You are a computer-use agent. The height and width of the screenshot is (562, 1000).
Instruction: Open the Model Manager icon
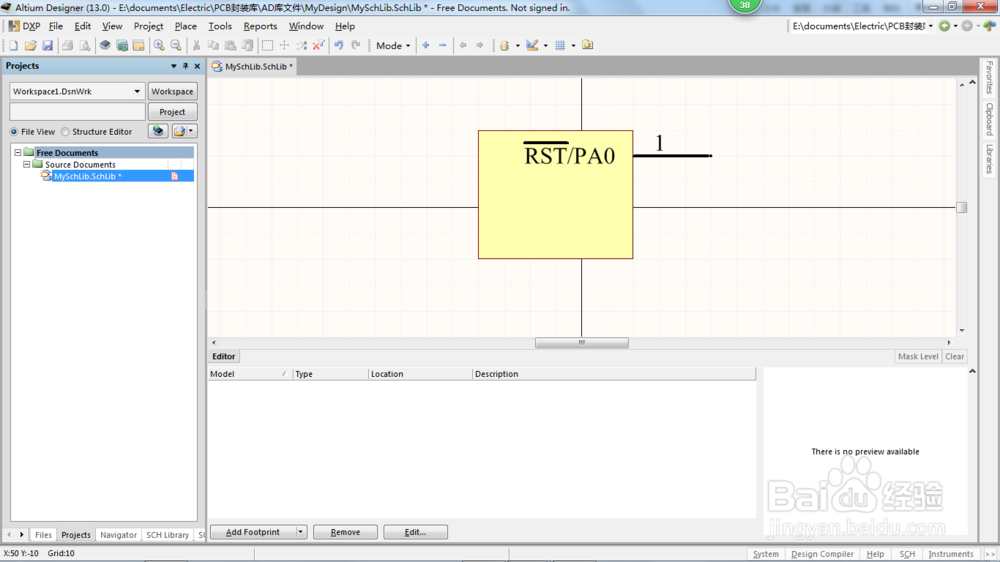[587, 45]
